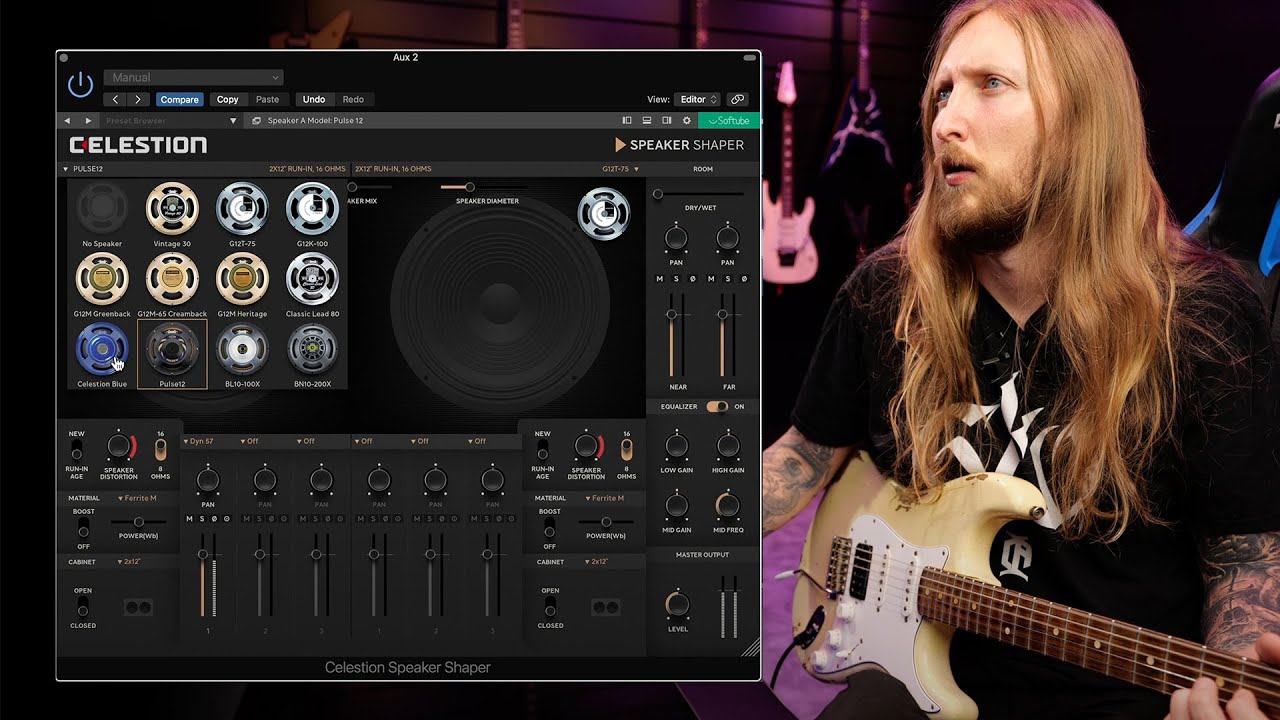
Task: Open right speaker Ferrite M material dropdown
Action: pos(603,498)
